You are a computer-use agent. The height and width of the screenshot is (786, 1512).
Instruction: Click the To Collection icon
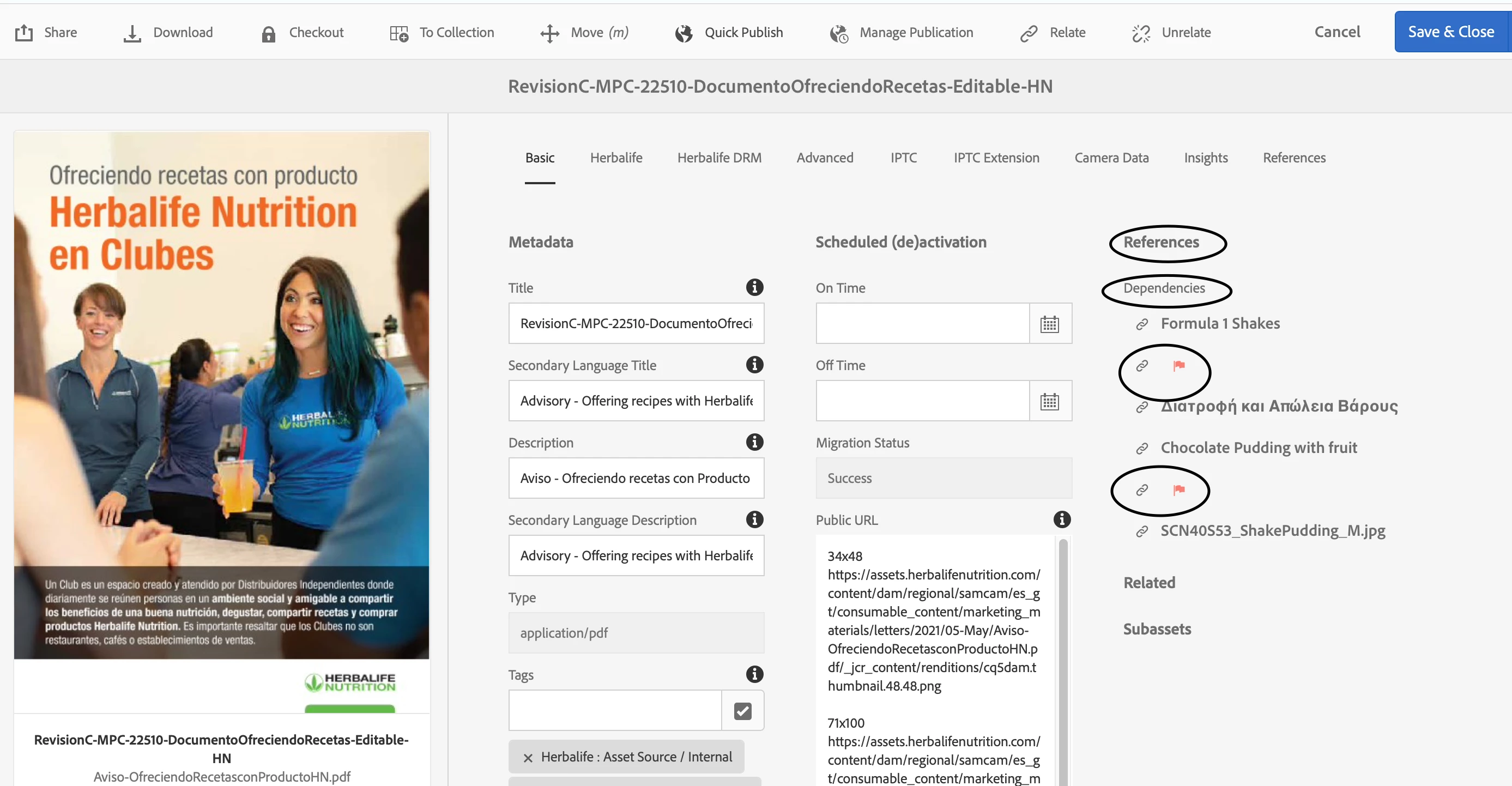point(399,33)
